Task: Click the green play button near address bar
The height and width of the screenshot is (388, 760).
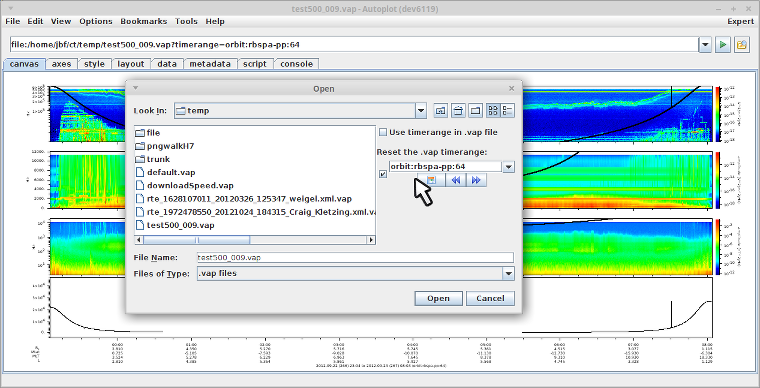Action: pyautogui.click(x=723, y=45)
